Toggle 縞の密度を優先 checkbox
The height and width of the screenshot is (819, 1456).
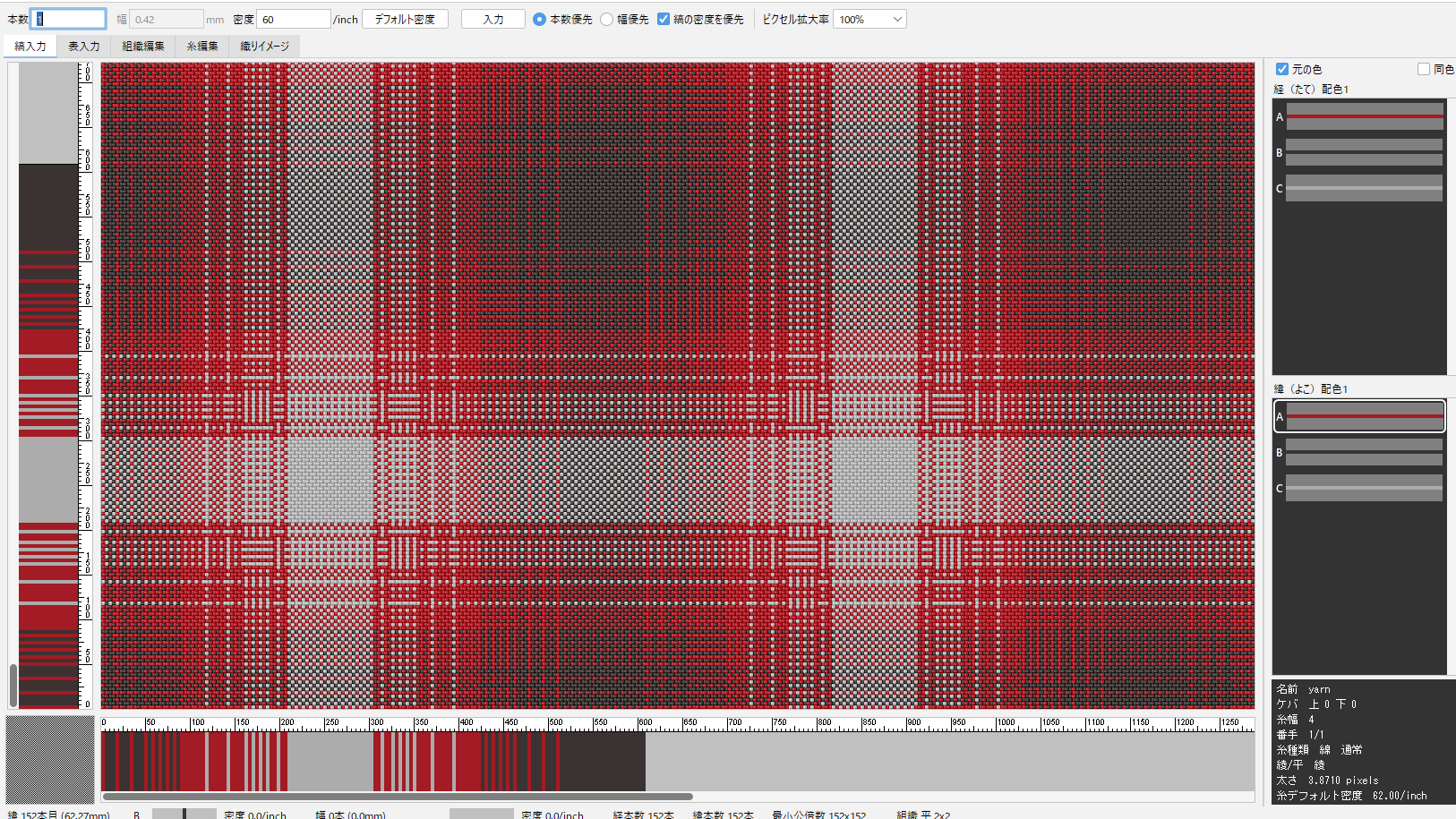(x=664, y=19)
